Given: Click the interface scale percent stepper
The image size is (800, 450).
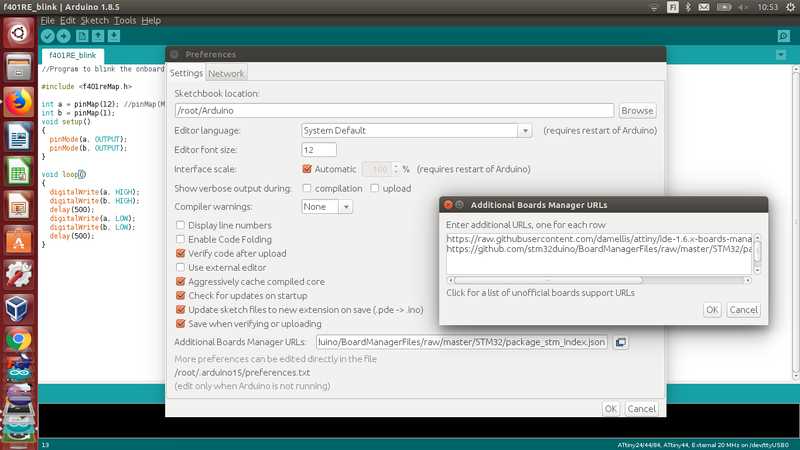Looking at the screenshot, I should tap(396, 169).
